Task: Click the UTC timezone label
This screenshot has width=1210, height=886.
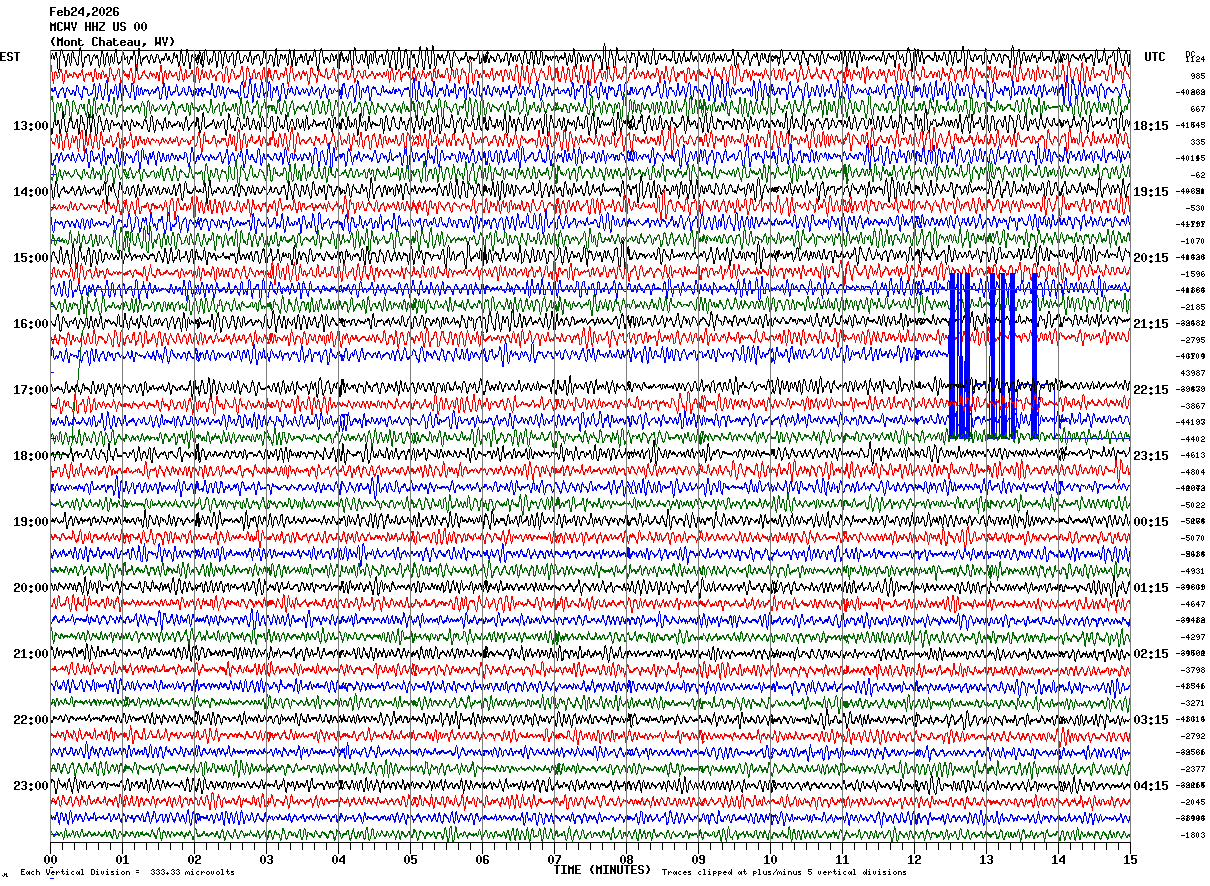Action: pyautogui.click(x=1155, y=57)
